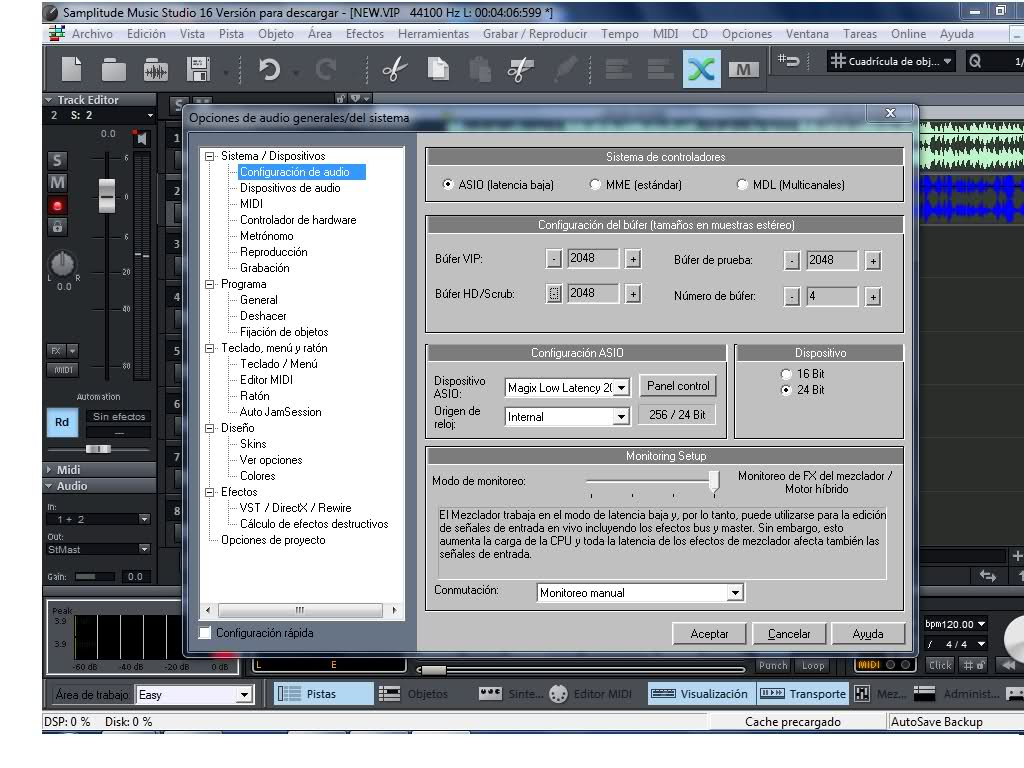Screen dimensions: 1024x768
Task: Open the Efectos menu in menu bar
Action: (364, 34)
